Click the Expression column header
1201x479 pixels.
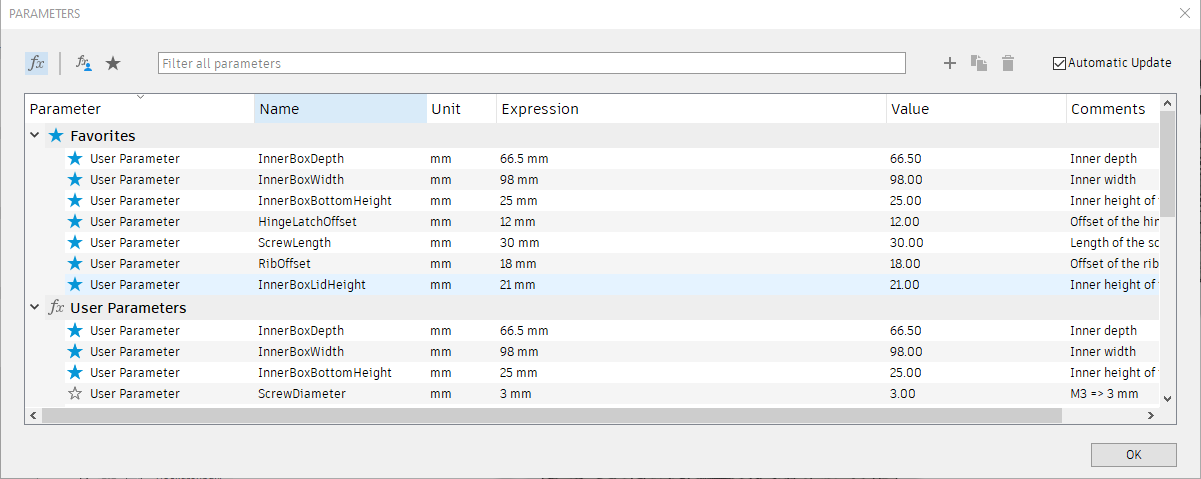pyautogui.click(x=690, y=109)
